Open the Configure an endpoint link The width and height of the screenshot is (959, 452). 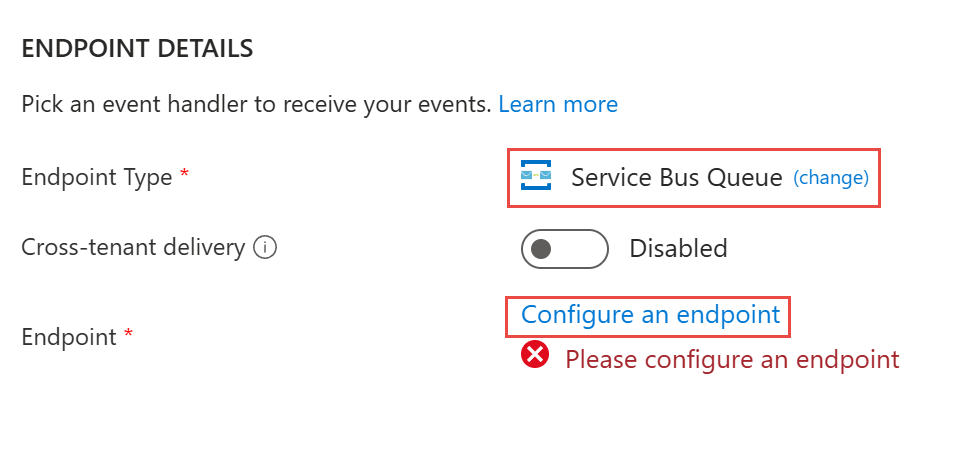tap(650, 314)
